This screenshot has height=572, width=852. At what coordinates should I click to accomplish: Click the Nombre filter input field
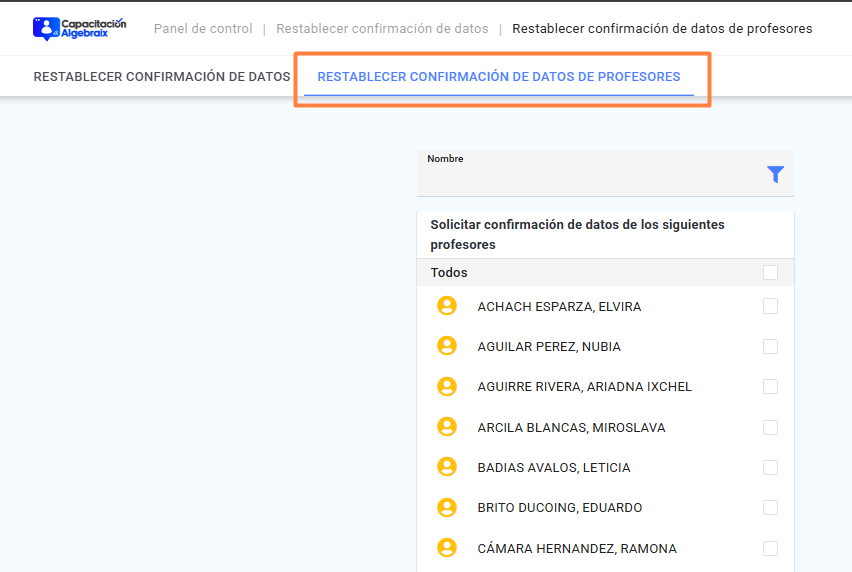coord(591,174)
